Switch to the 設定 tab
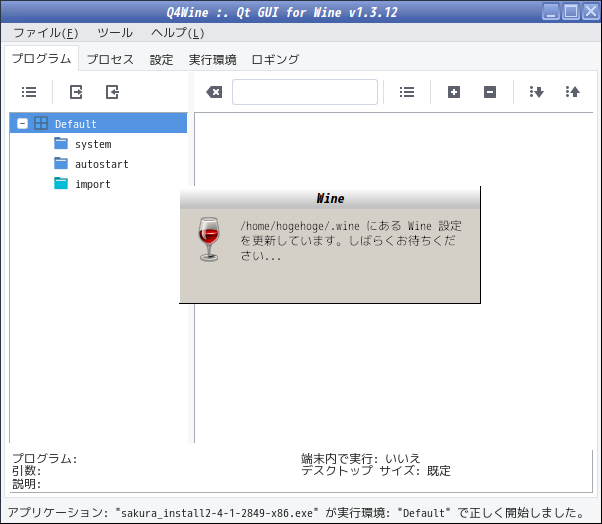Viewport: 602px width, 524px height. pos(161,60)
